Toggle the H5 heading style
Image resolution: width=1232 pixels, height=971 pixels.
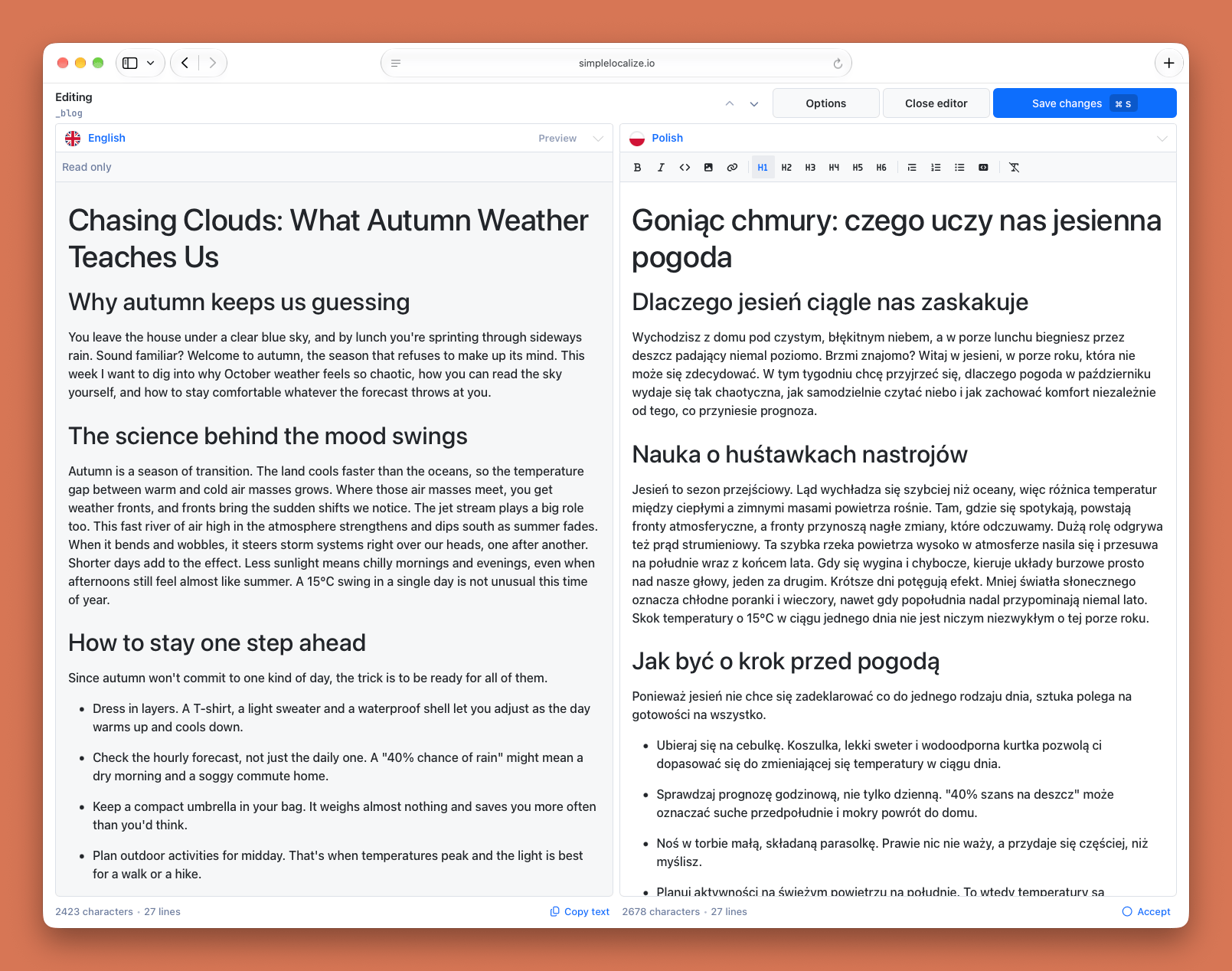point(858,167)
